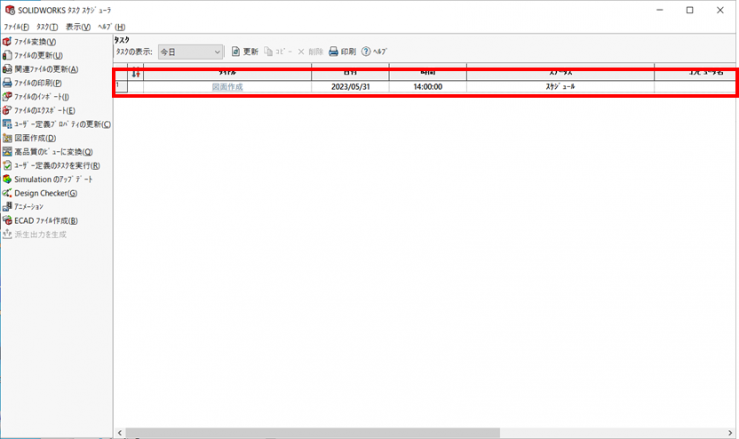Select the アニメーション task icon
The width and height of the screenshot is (739, 439).
(7, 206)
